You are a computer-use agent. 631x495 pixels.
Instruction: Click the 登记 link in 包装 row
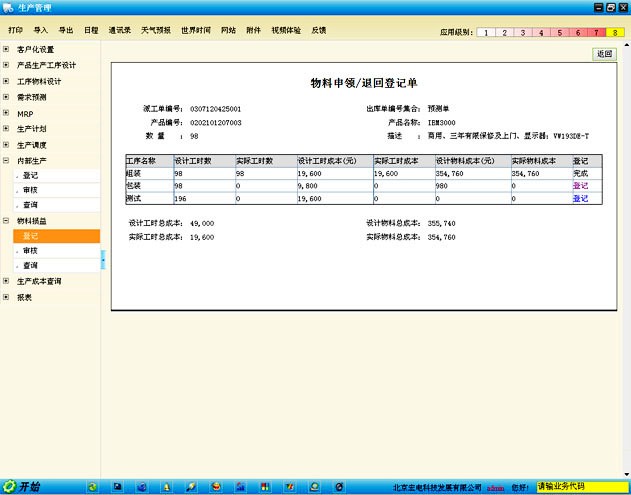point(580,186)
